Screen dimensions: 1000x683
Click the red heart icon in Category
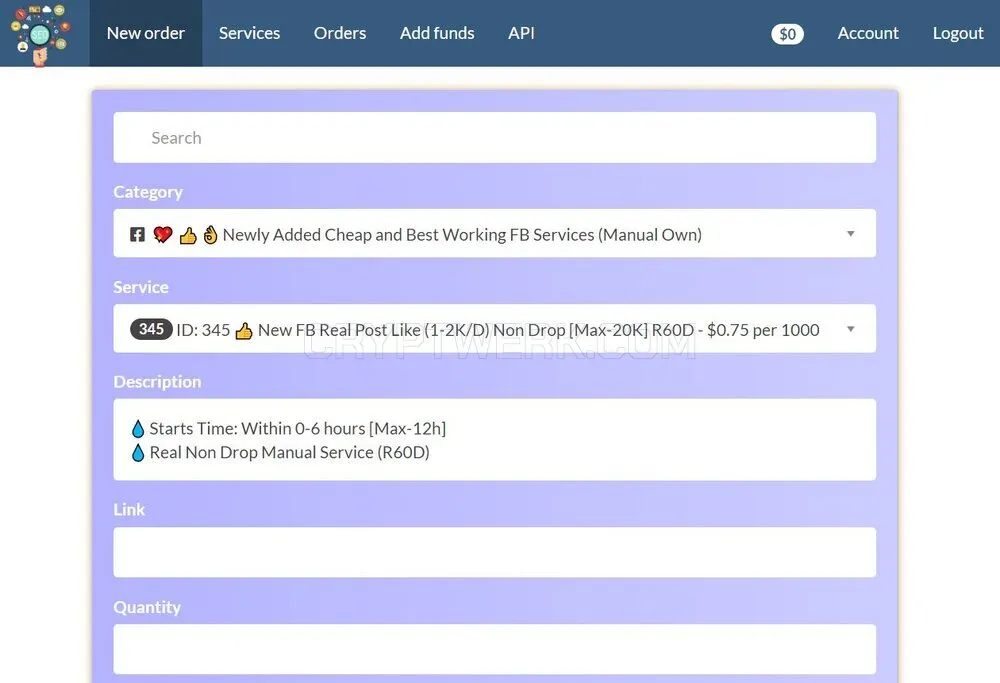click(163, 235)
